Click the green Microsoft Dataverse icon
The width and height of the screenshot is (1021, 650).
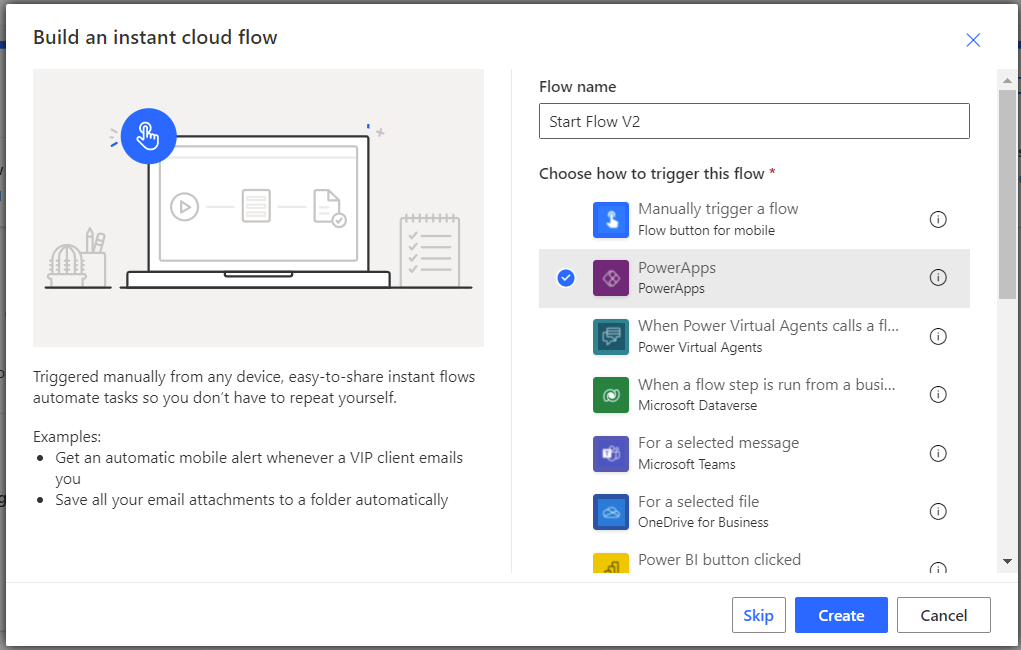(x=611, y=395)
